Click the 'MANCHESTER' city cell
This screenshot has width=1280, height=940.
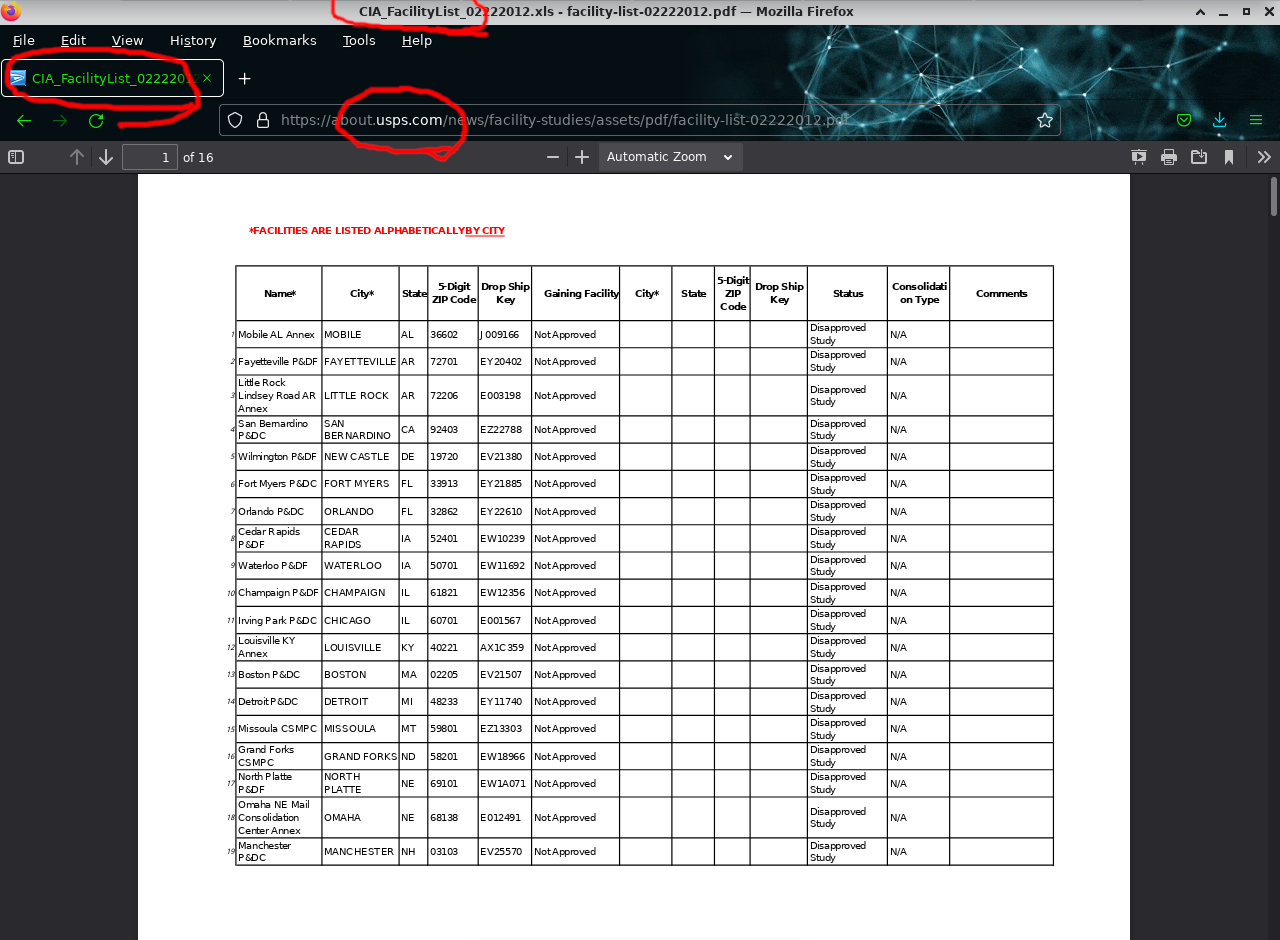point(359,852)
